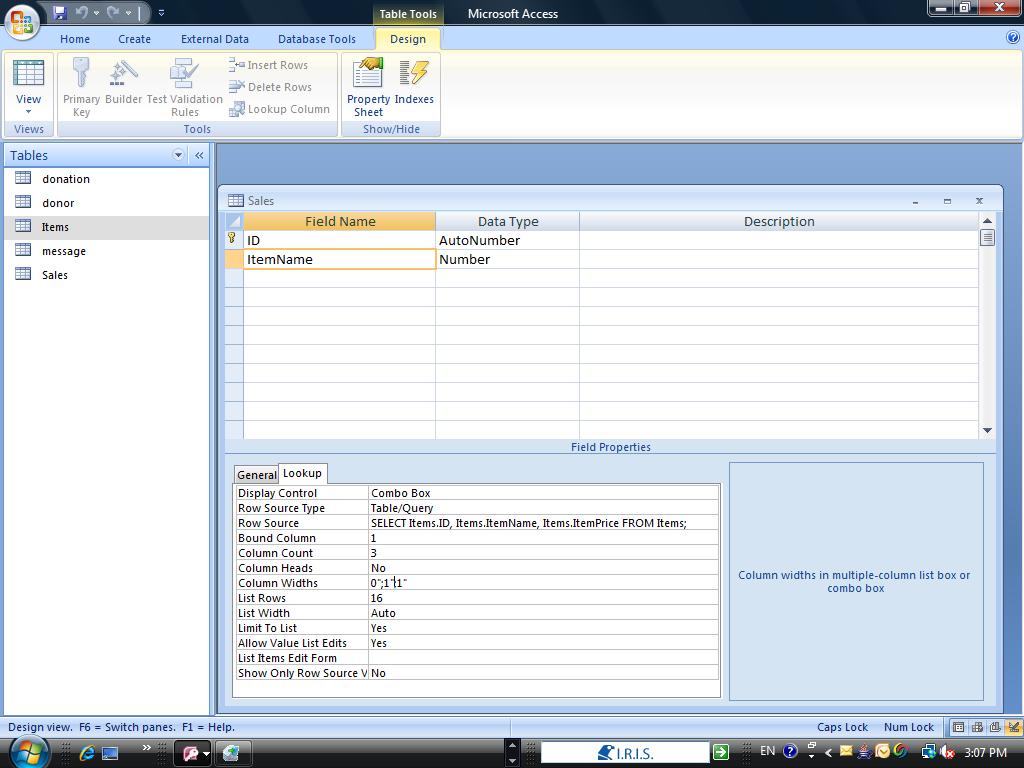1024x768 pixels.
Task: Click the Data Type column header
Action: click(x=507, y=221)
